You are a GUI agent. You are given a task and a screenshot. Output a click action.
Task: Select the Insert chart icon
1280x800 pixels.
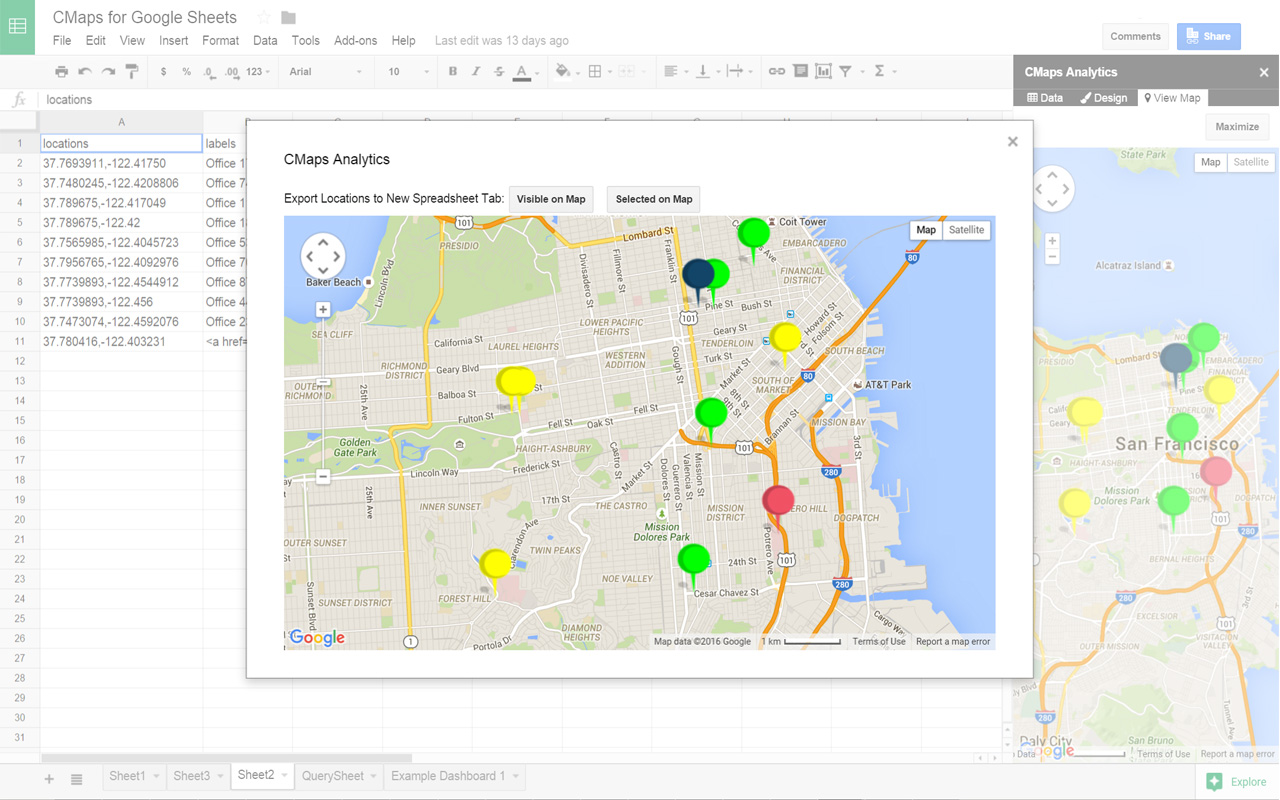[823, 71]
